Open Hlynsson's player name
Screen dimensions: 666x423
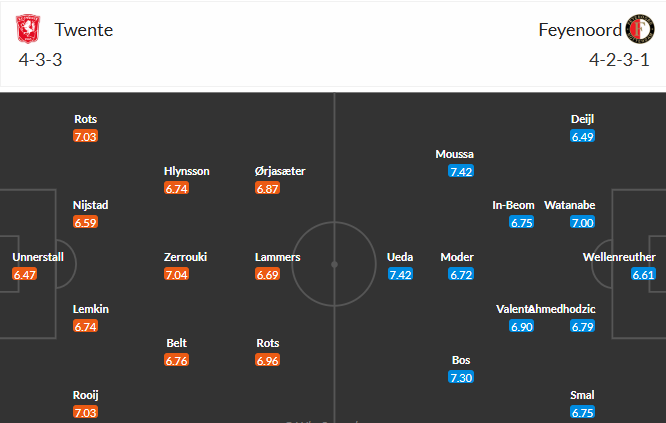pyautogui.click(x=187, y=171)
